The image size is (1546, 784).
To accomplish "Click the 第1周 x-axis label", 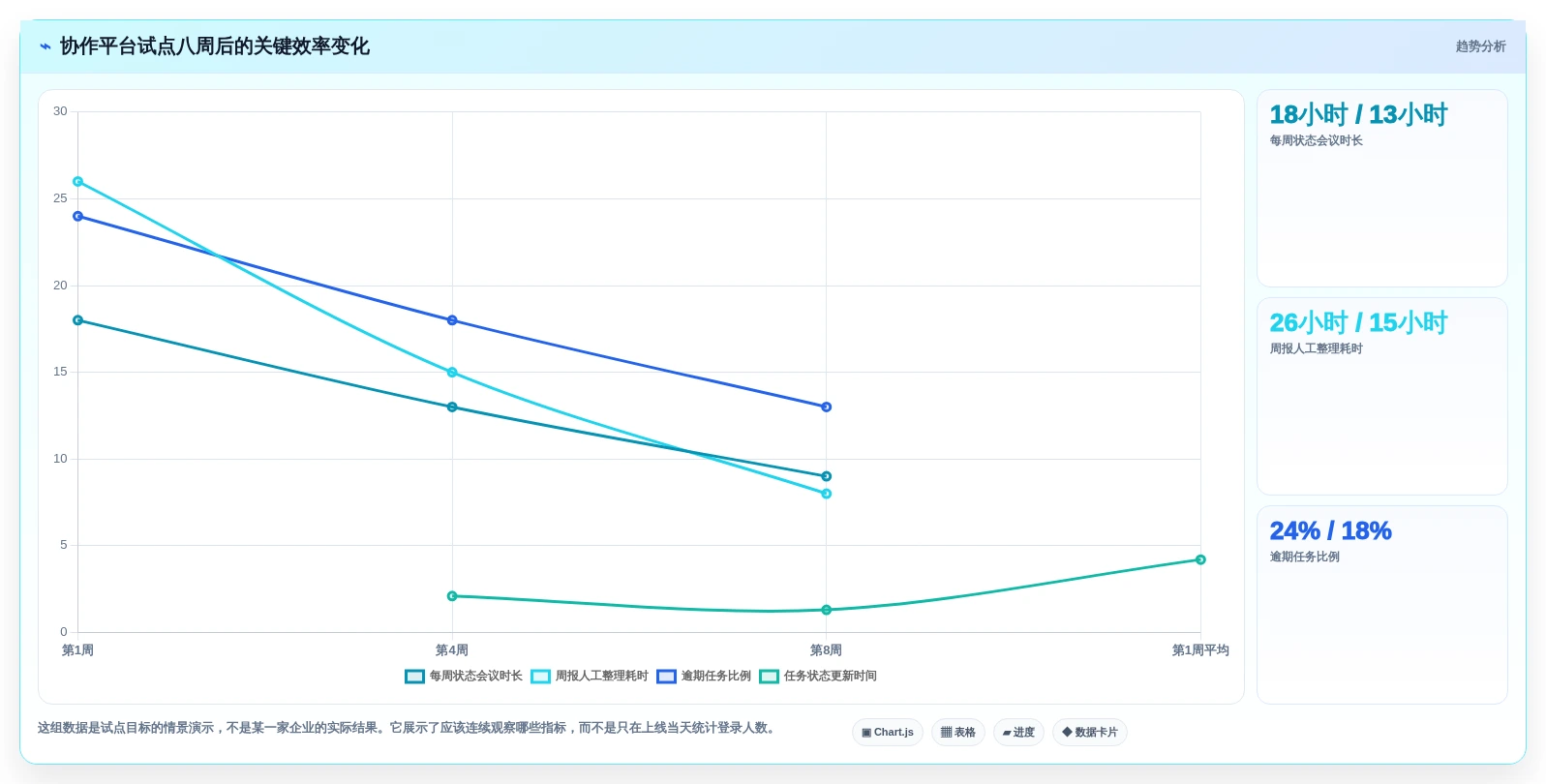I will [x=77, y=650].
